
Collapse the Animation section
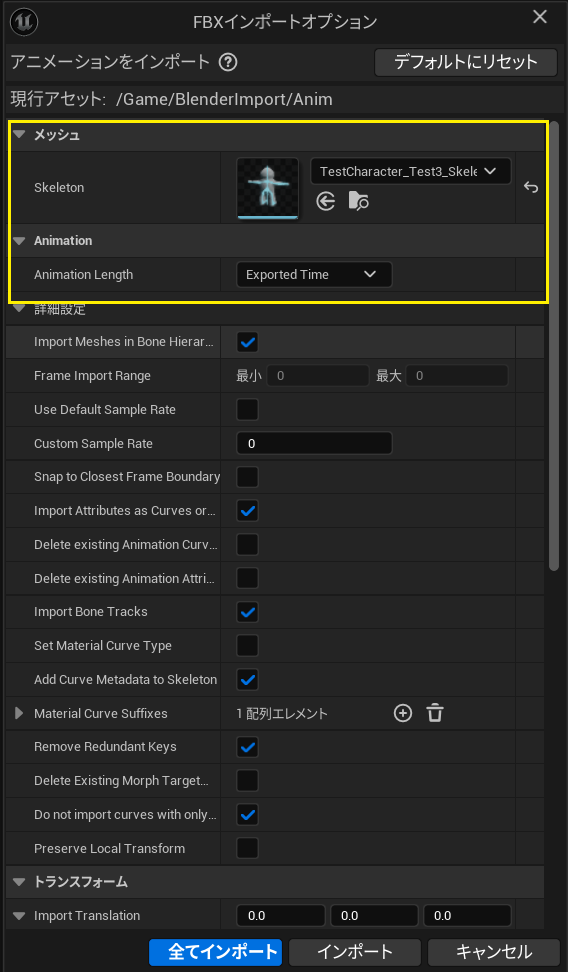19,241
